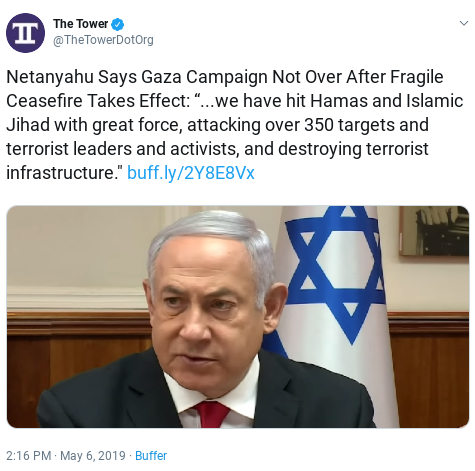Open The Tower's purple profile avatar

point(25,33)
